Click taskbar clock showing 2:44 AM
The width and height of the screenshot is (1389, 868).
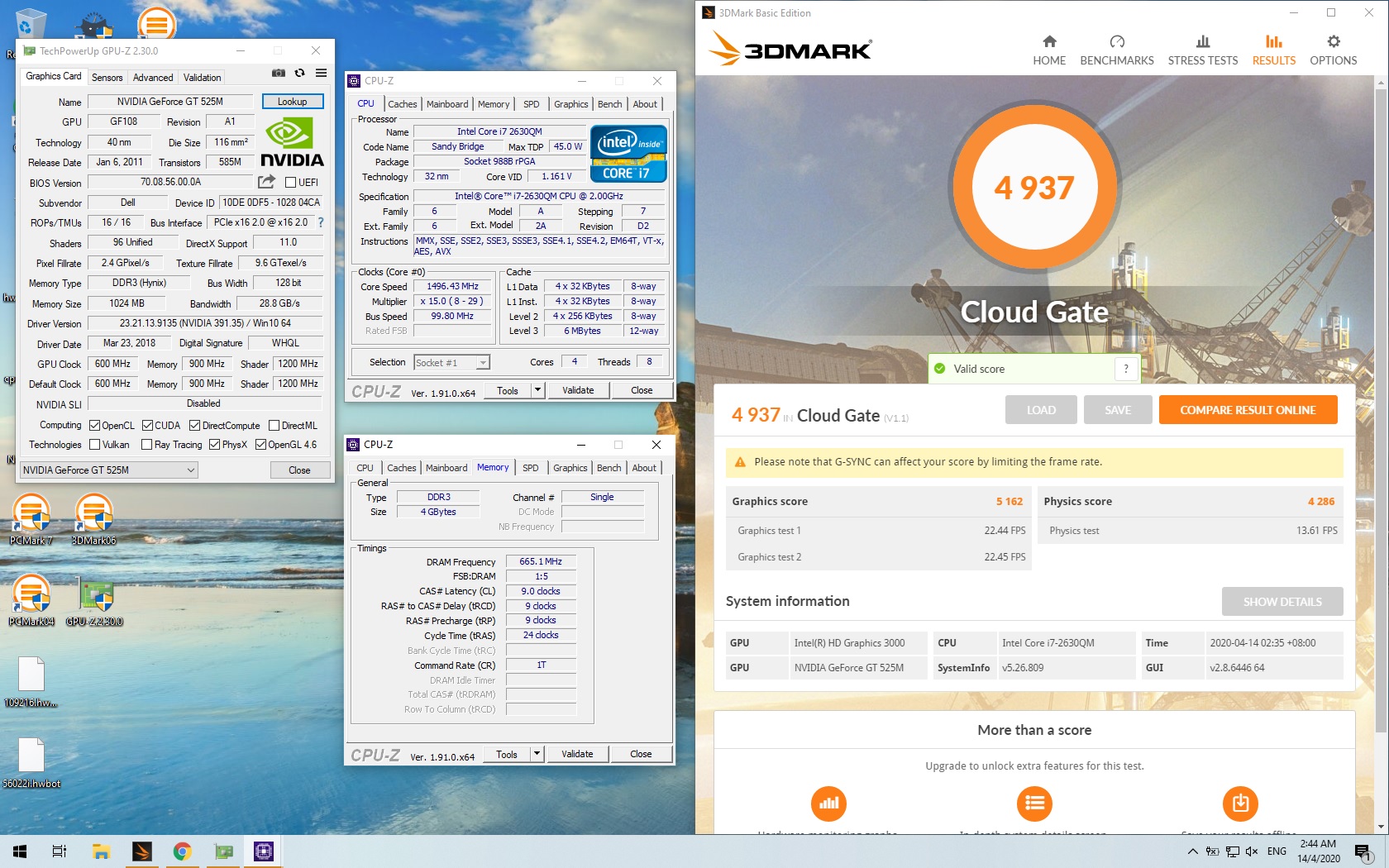pos(1318,851)
